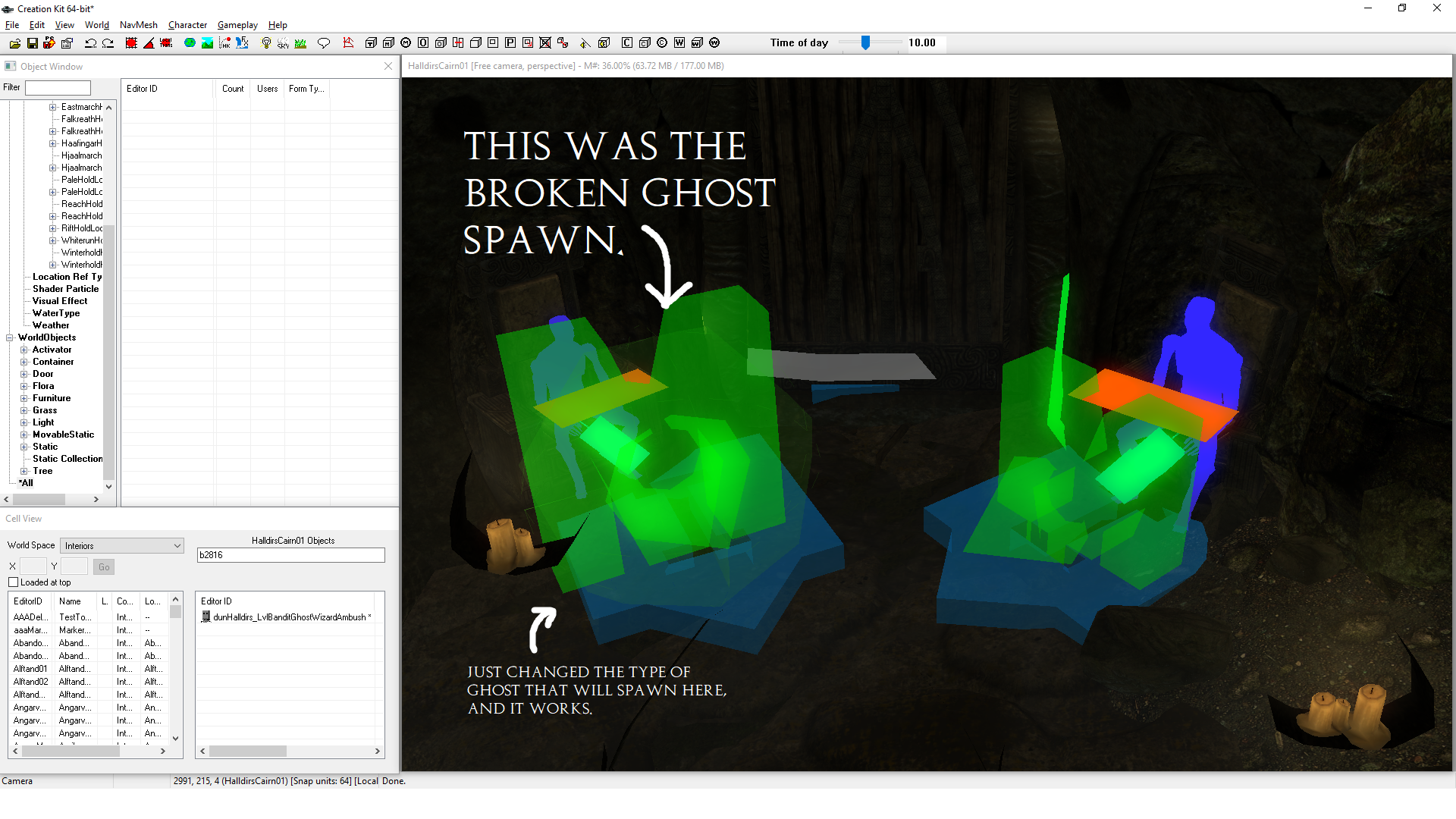
Task: Click the save floppy disk icon
Action: tap(33, 43)
